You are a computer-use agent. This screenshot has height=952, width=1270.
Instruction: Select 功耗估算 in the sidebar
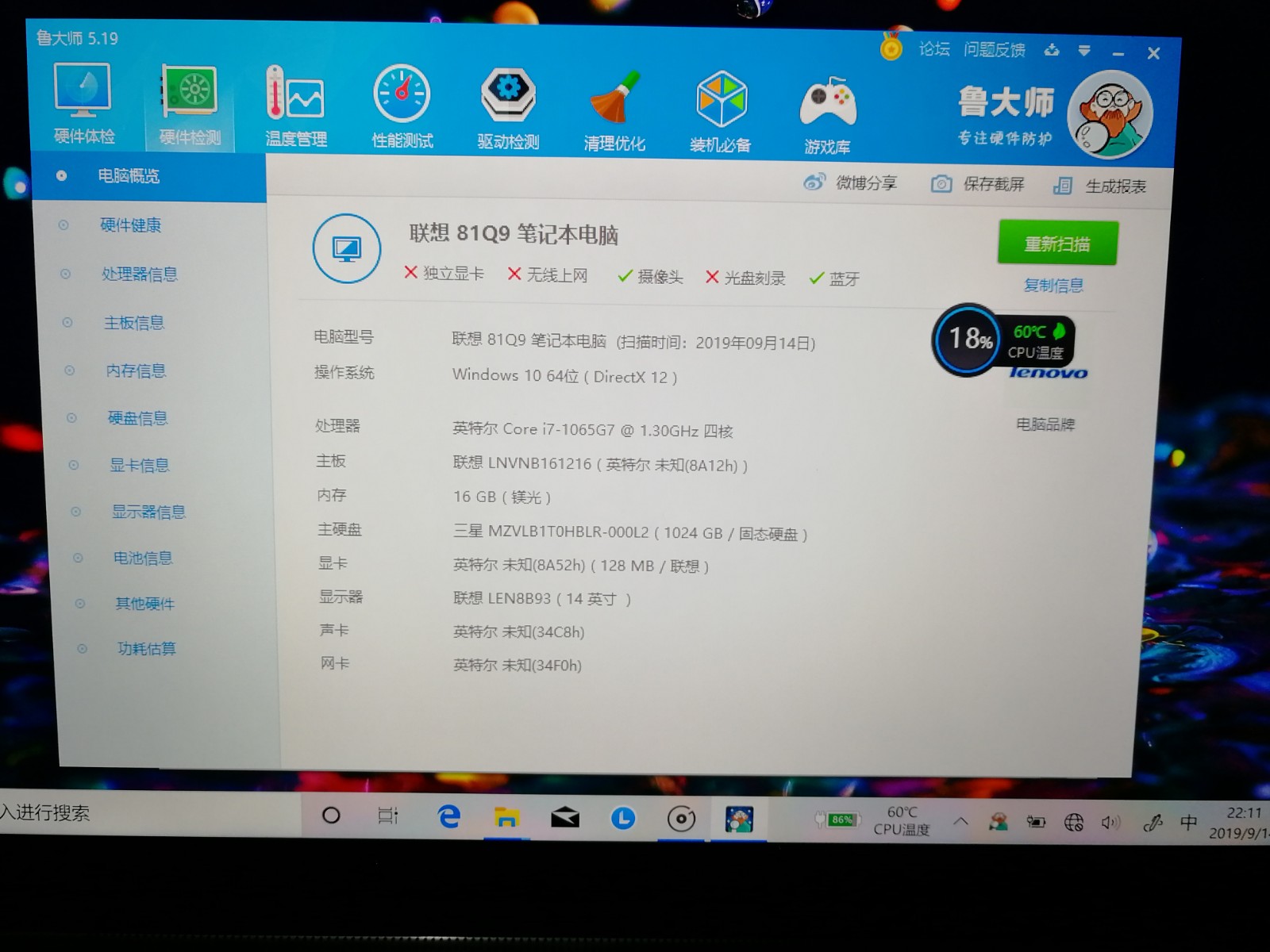147,649
